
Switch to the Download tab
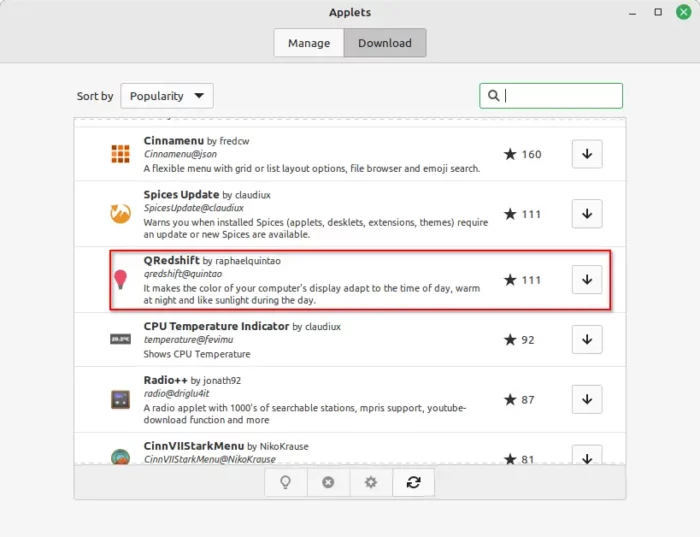point(385,43)
